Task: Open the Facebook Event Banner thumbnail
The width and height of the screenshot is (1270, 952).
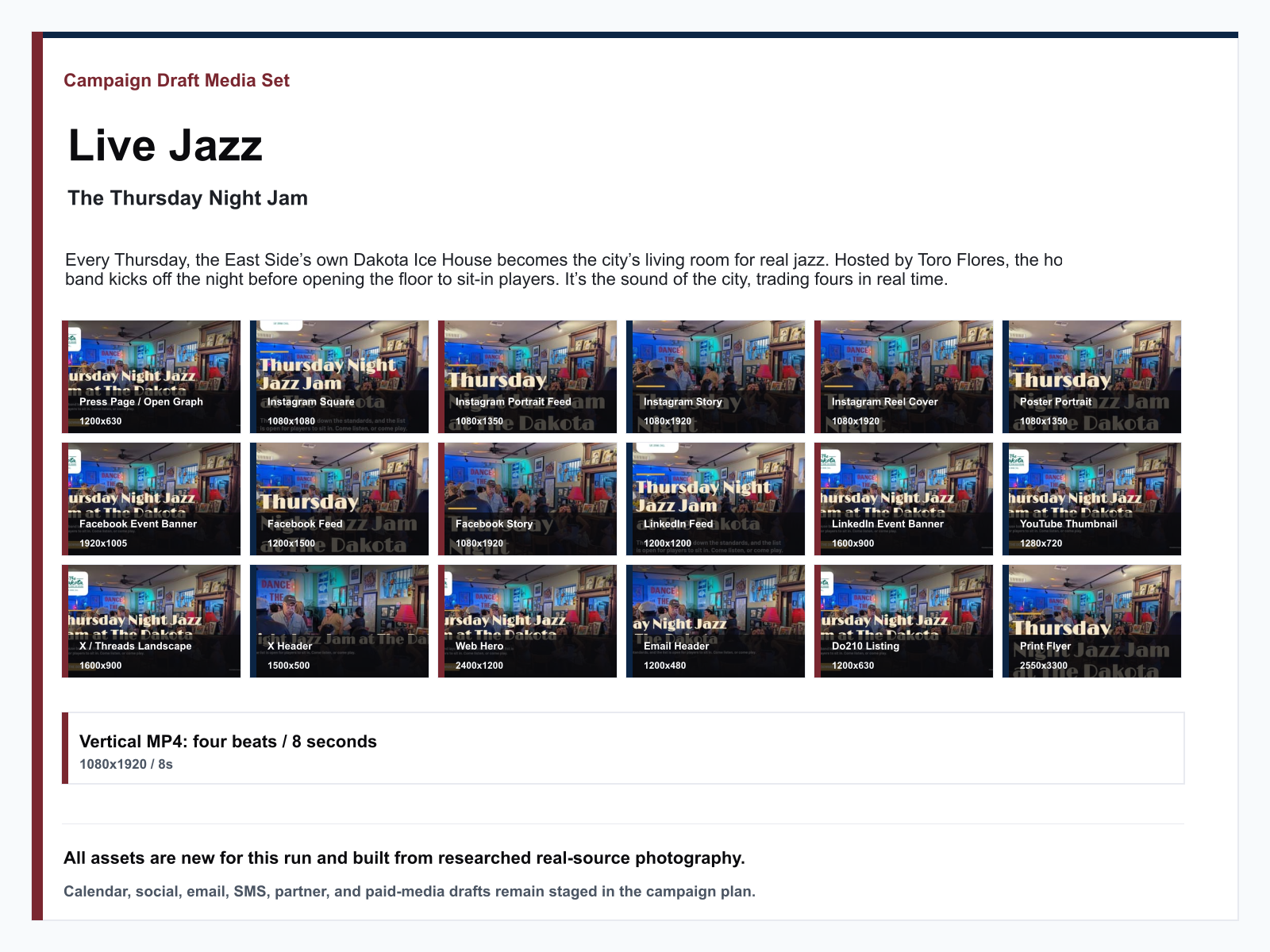Action: [151, 499]
